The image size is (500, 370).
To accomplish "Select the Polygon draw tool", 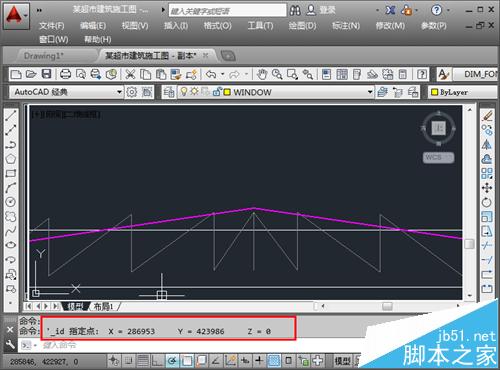I will pyautogui.click(x=11, y=159).
